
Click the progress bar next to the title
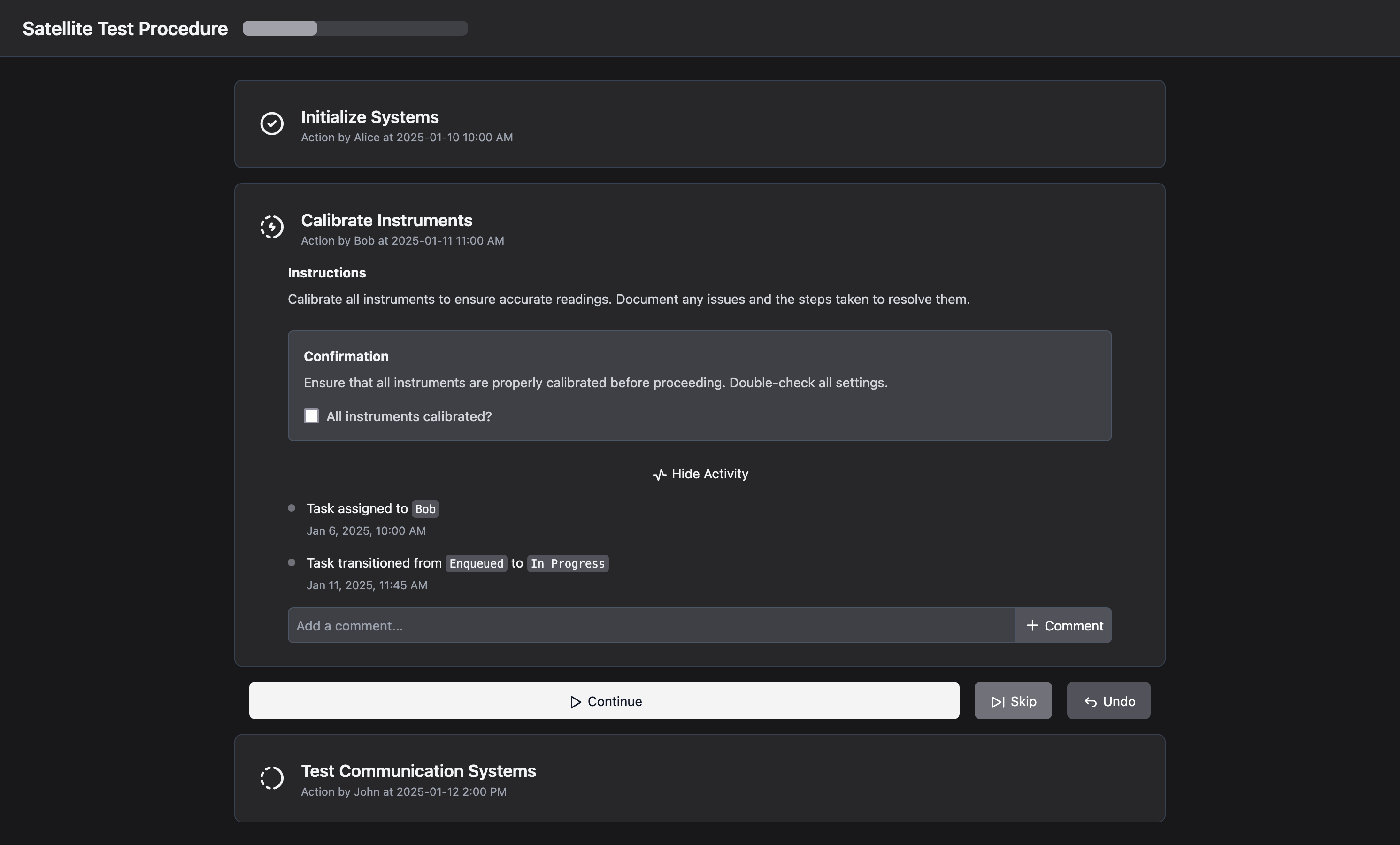[x=354, y=28]
